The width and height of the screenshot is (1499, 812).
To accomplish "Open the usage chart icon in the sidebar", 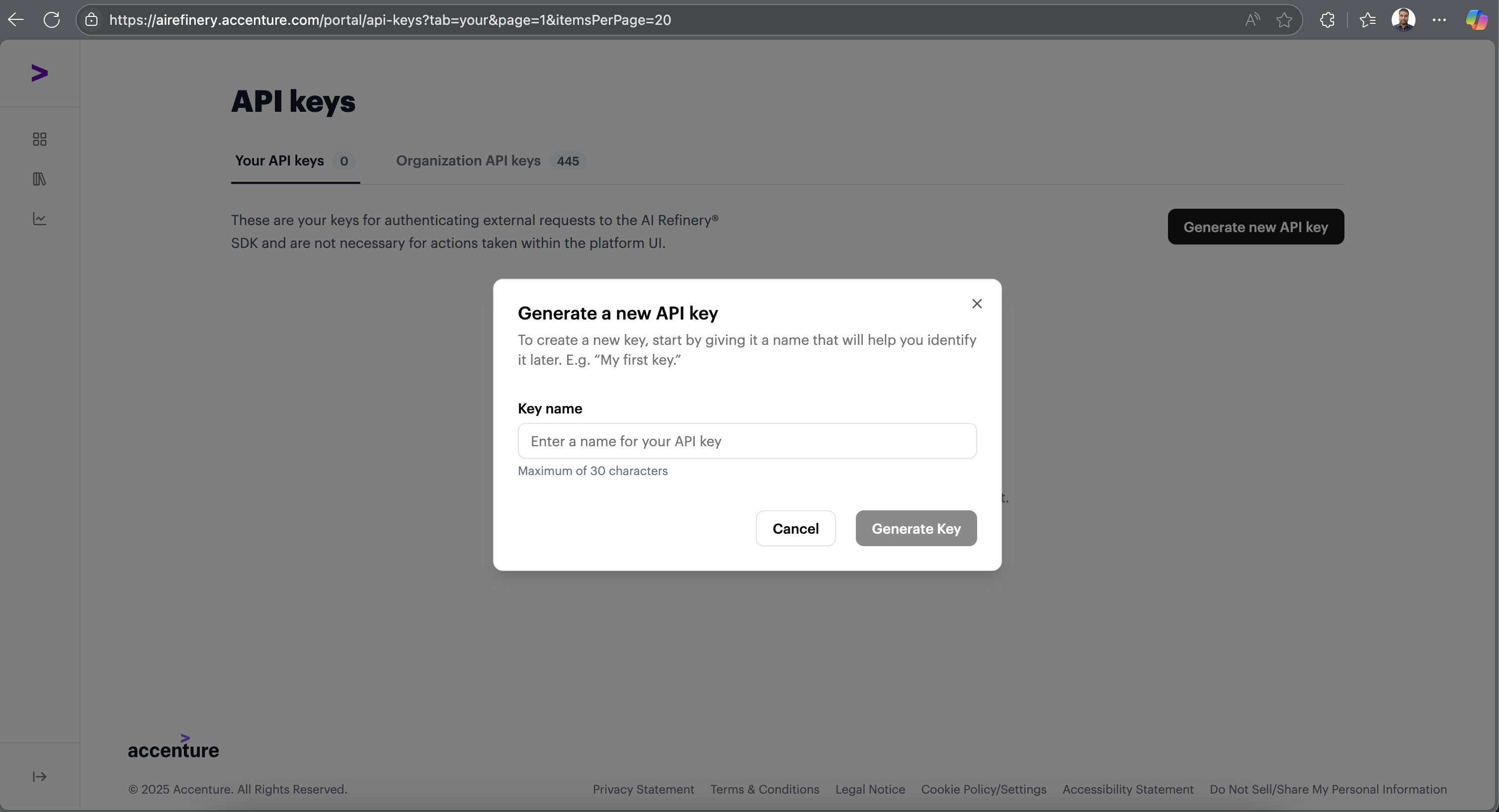I will pos(40,219).
